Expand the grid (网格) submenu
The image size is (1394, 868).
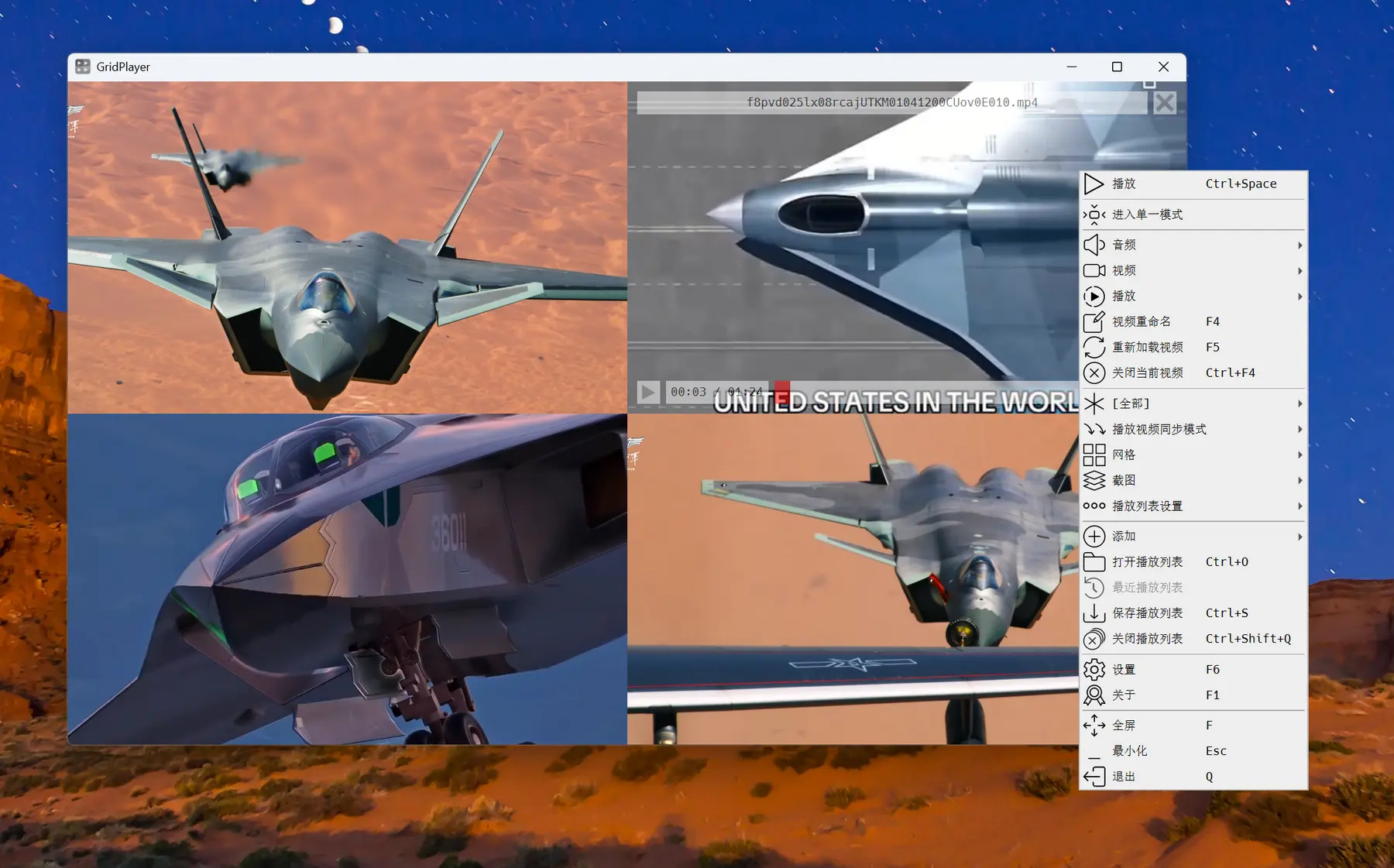[1193, 455]
